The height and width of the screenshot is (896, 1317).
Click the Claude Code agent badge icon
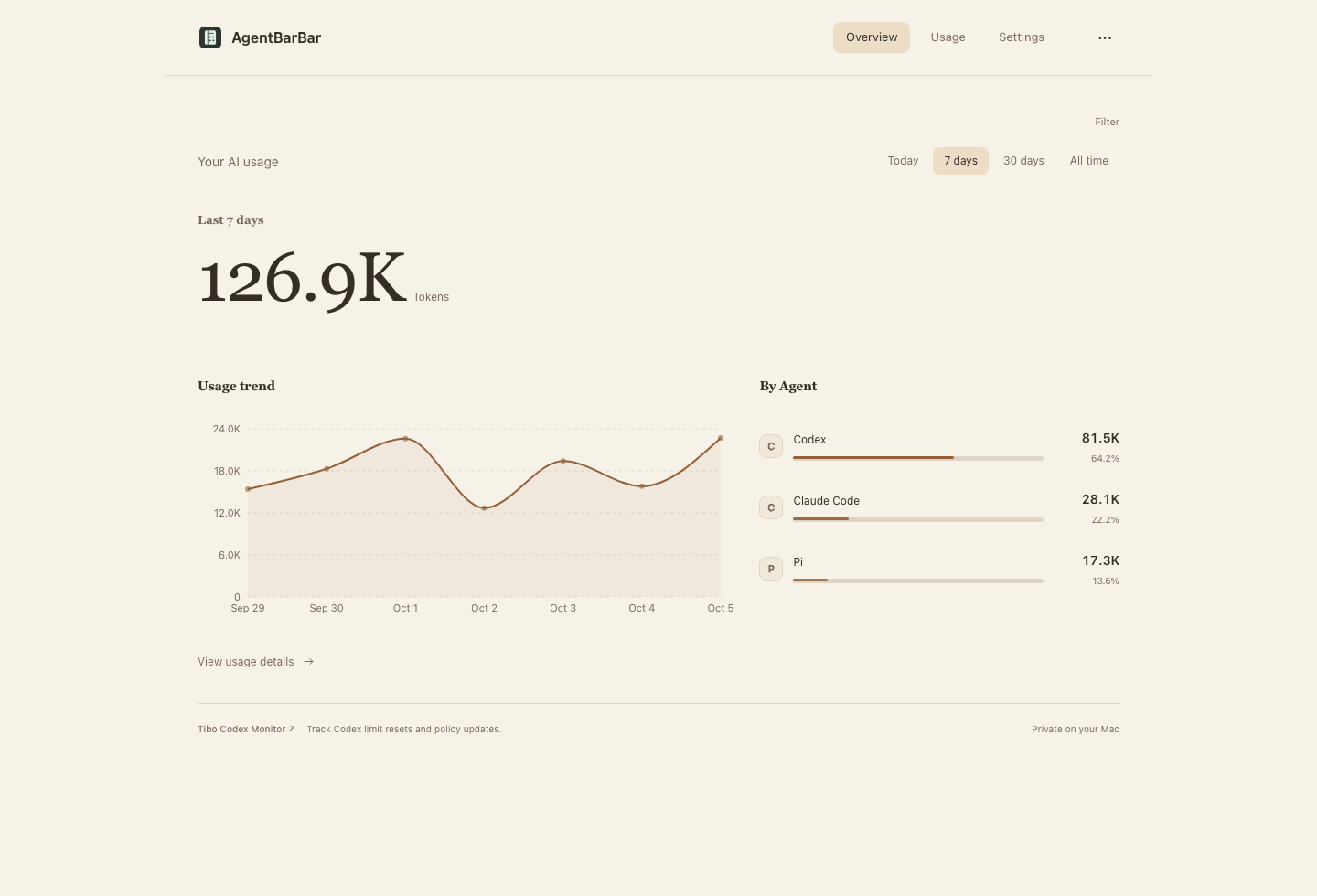771,507
